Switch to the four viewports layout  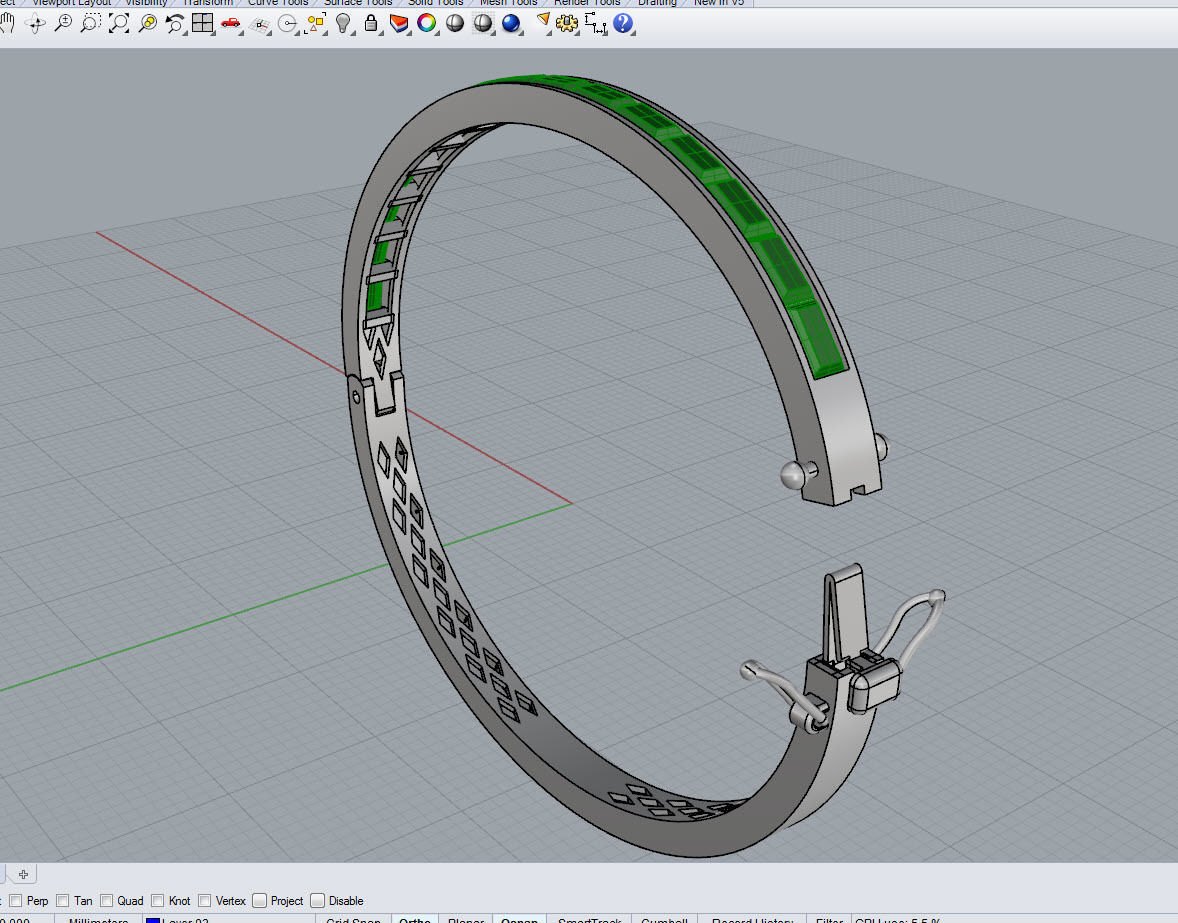(203, 23)
